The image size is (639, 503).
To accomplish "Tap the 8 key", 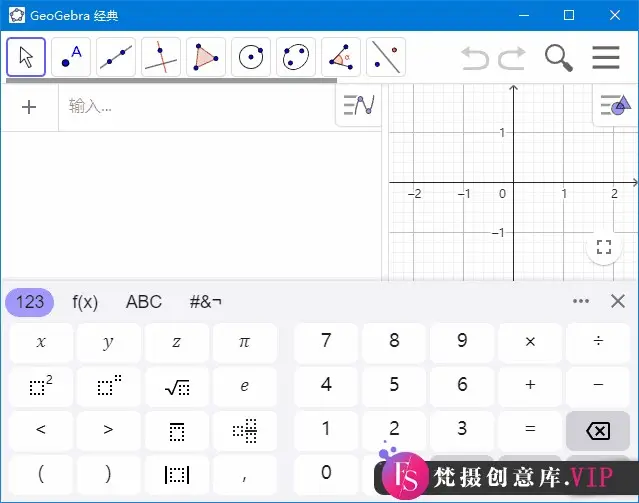I will point(394,342).
